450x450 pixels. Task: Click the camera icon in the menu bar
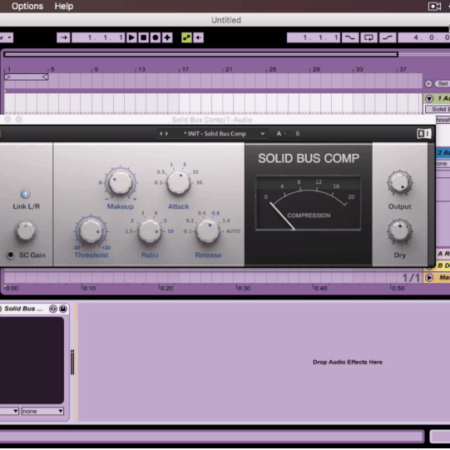click(x=434, y=6)
